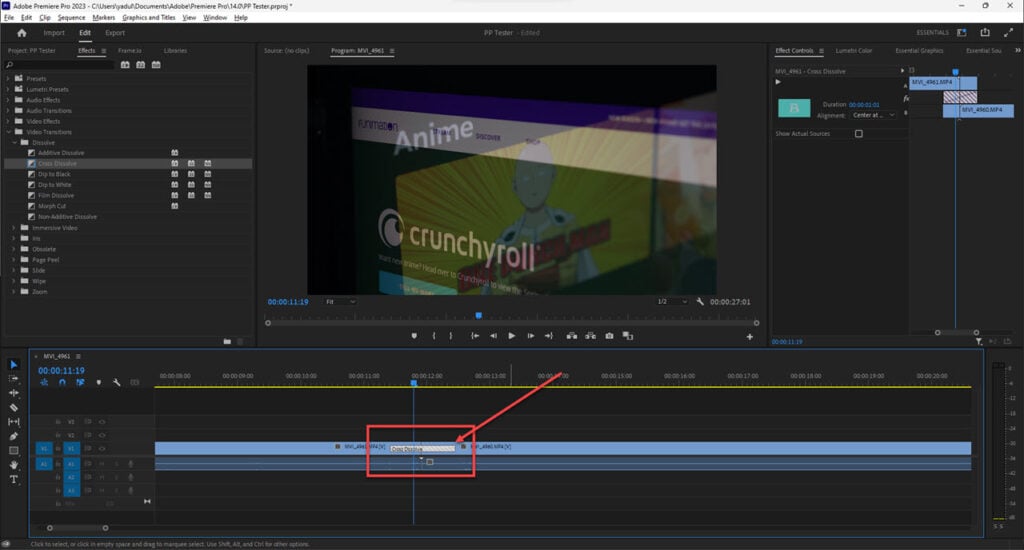
Task: Open the Markers menu
Action: [104, 18]
